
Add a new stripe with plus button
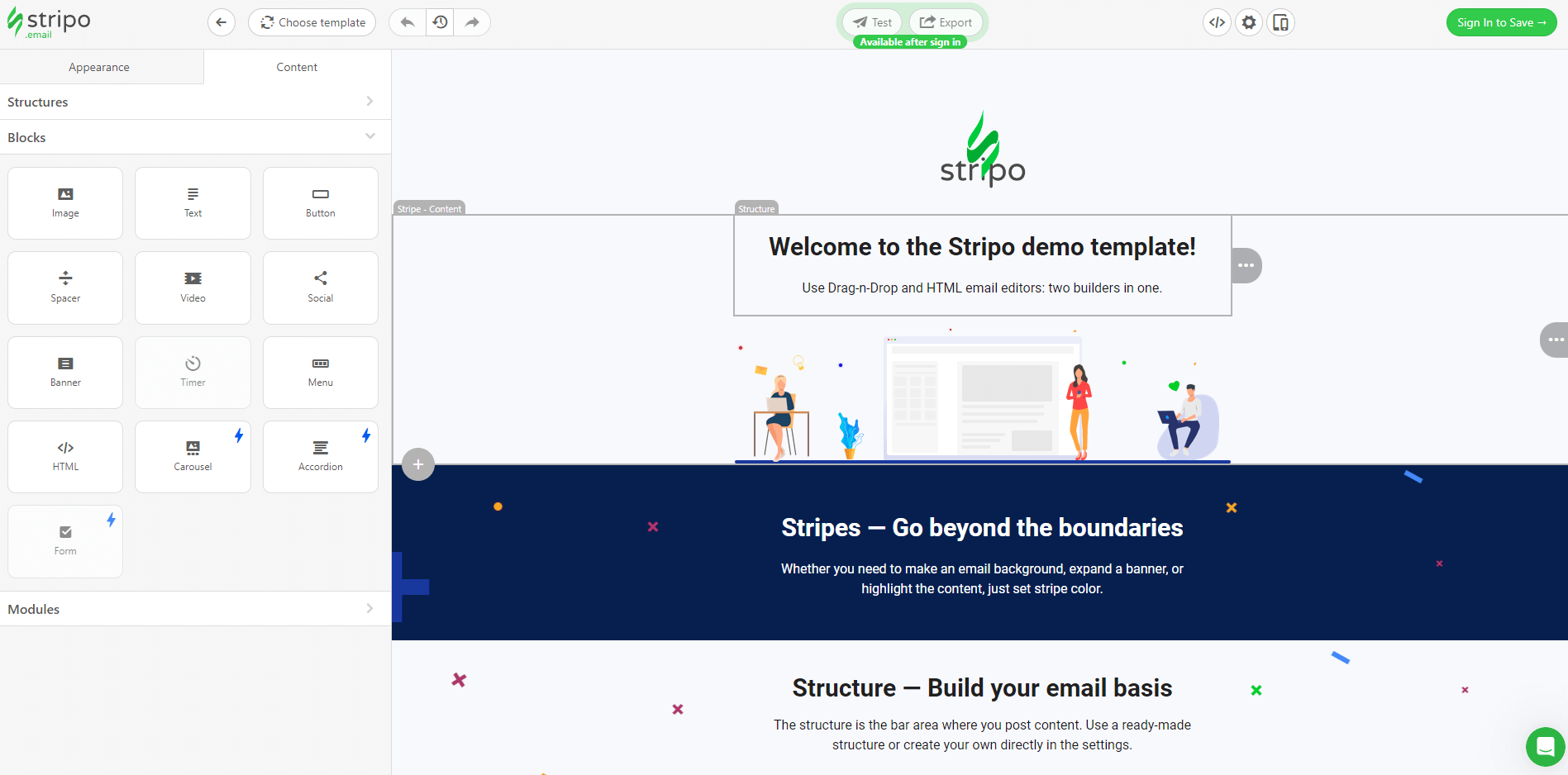pyautogui.click(x=418, y=464)
